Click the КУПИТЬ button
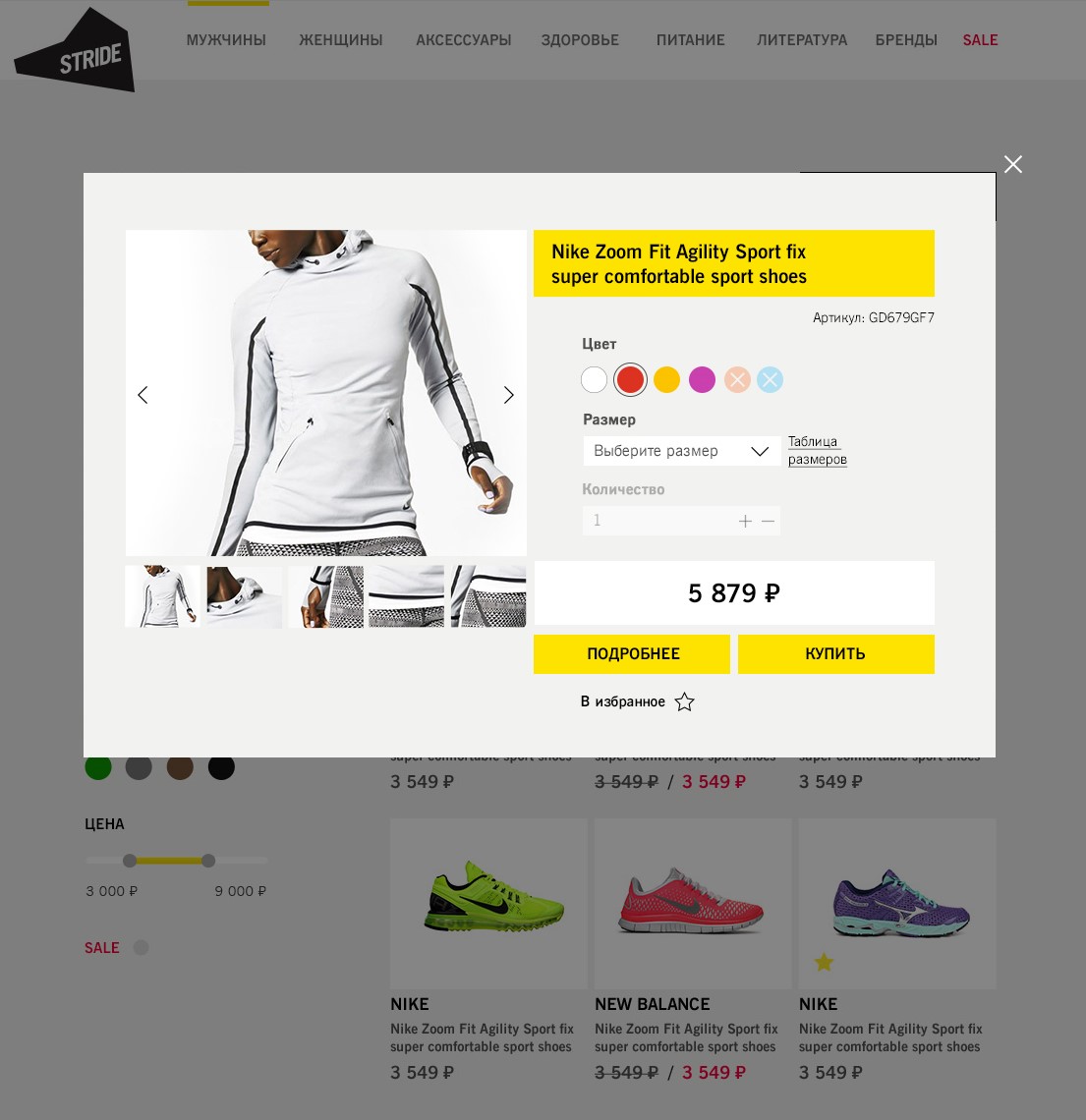This screenshot has width=1086, height=1120. pyautogui.click(x=836, y=653)
